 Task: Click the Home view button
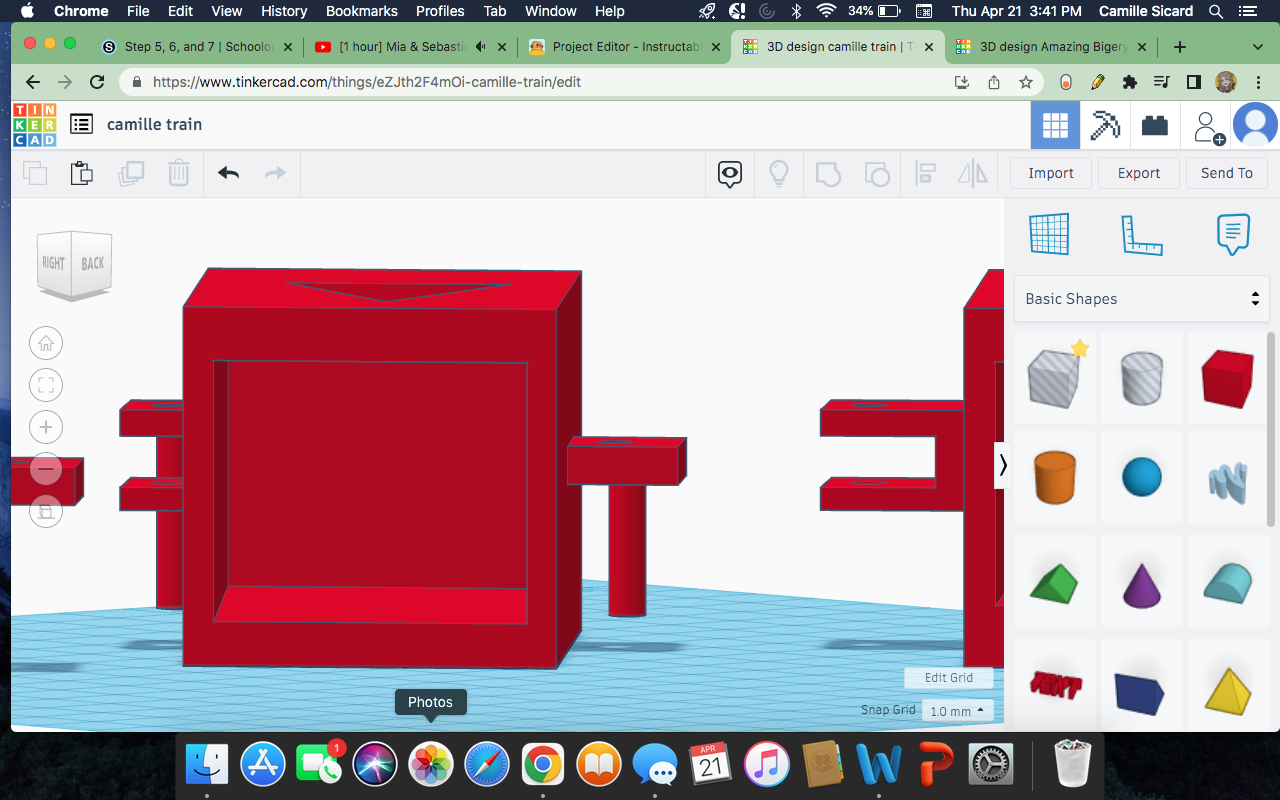pos(46,343)
